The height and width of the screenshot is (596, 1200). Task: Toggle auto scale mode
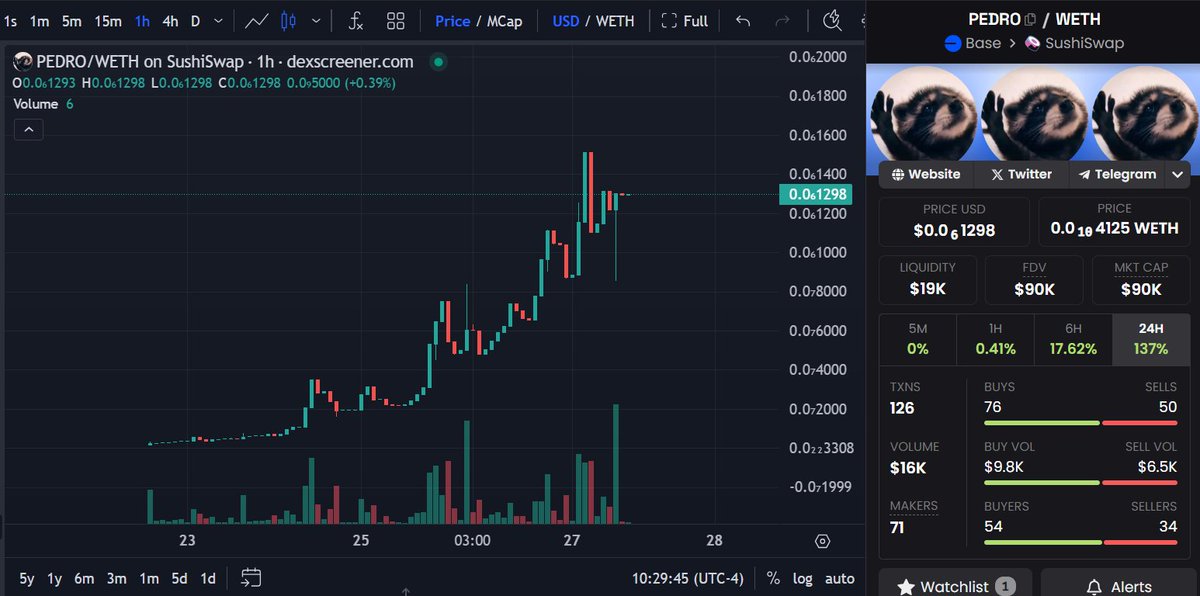coord(839,578)
